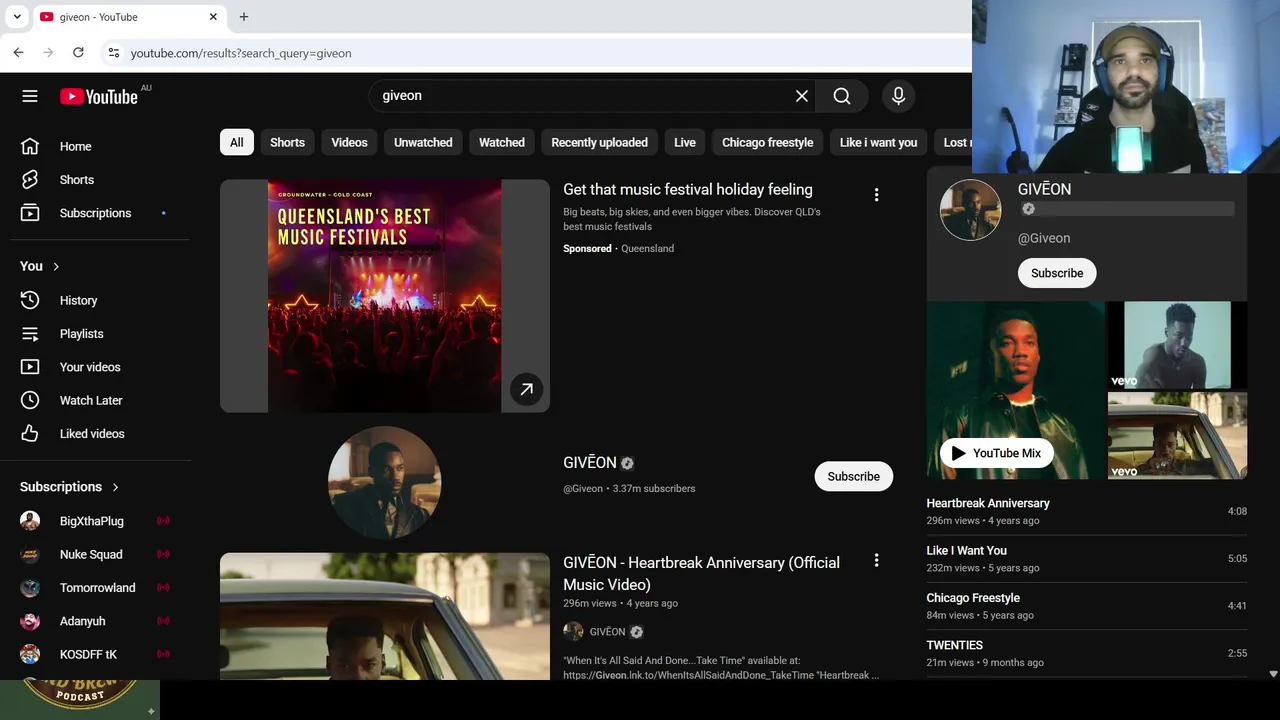The height and width of the screenshot is (720, 1280).
Task: Play Heartbreak Anniversary Official Music Video thumbnail
Action: (385, 616)
